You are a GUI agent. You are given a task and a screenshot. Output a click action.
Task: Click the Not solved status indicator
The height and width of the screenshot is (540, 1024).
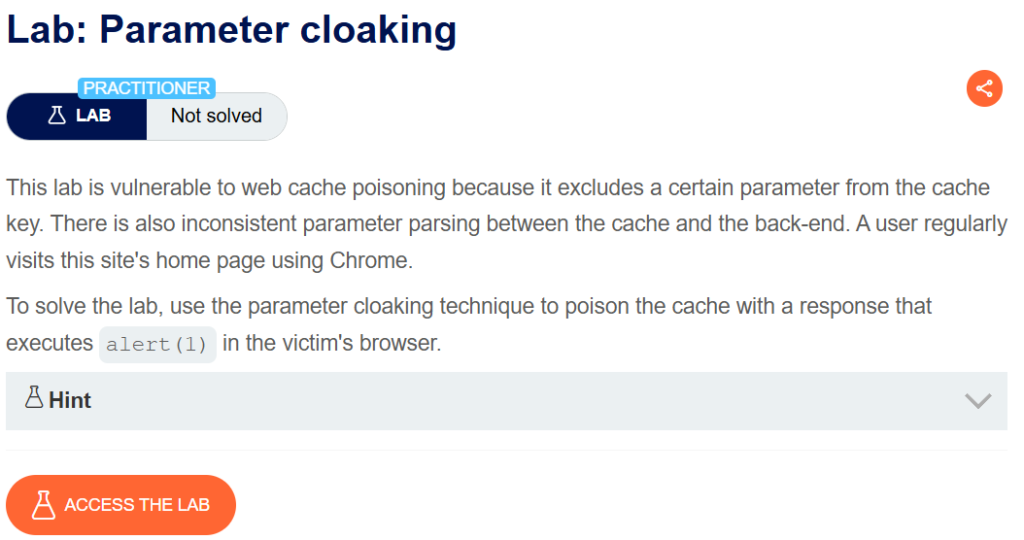[x=216, y=116]
